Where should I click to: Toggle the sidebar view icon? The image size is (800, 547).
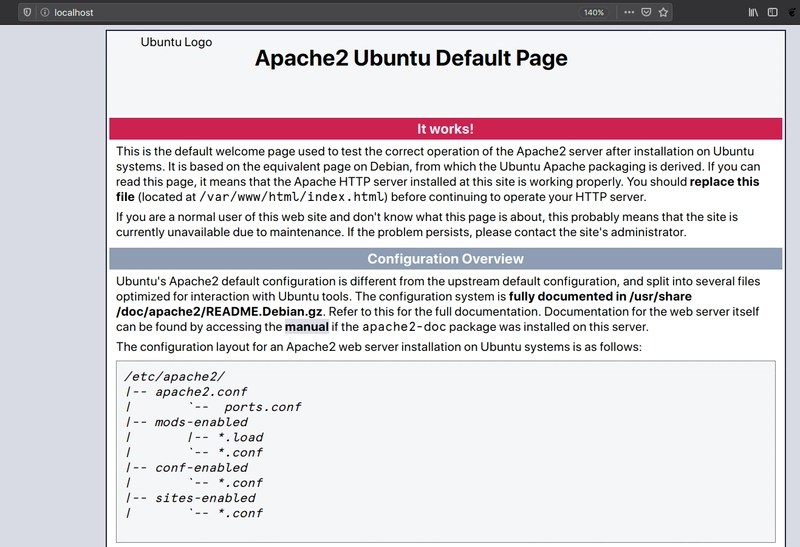772,12
